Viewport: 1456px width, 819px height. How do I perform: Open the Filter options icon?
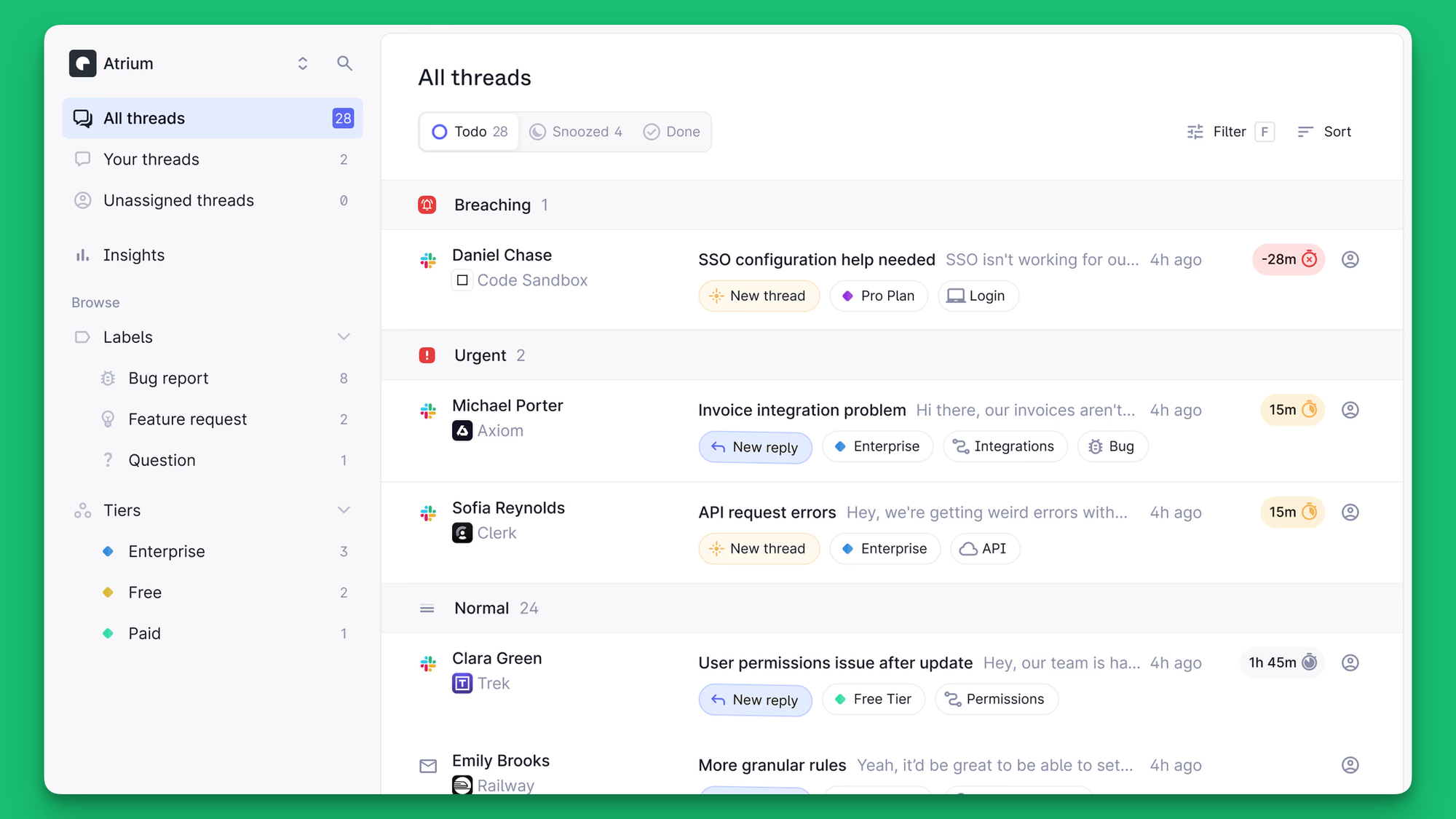coord(1195,132)
